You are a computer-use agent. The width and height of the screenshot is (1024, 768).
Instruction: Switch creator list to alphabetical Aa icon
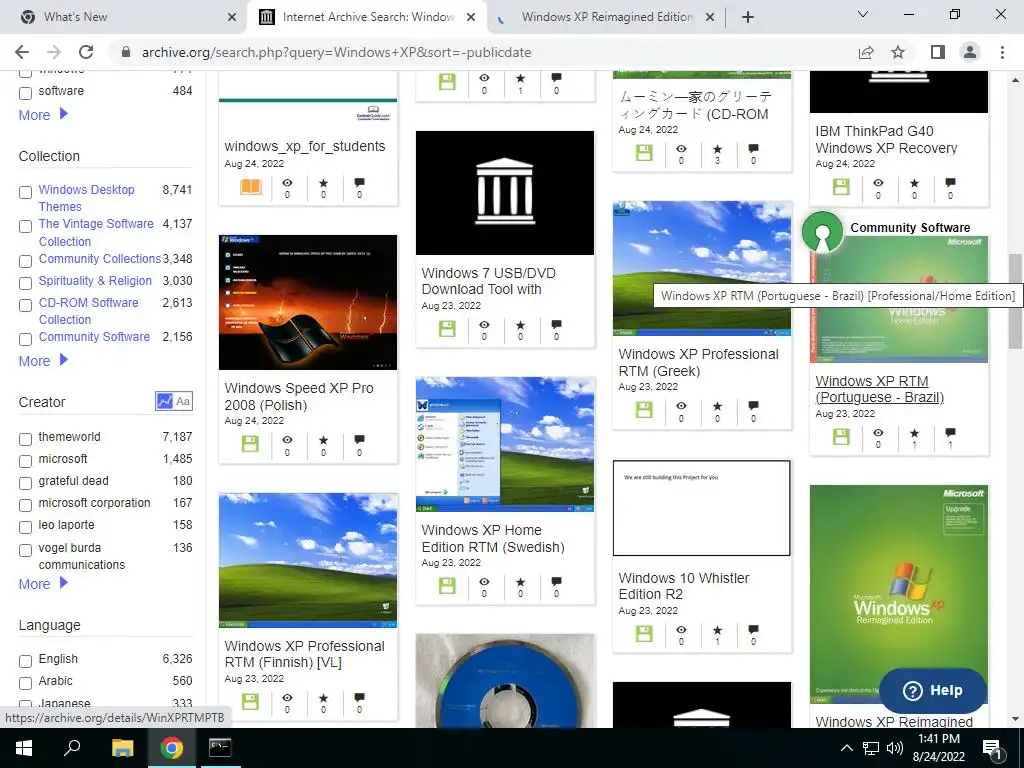point(183,401)
